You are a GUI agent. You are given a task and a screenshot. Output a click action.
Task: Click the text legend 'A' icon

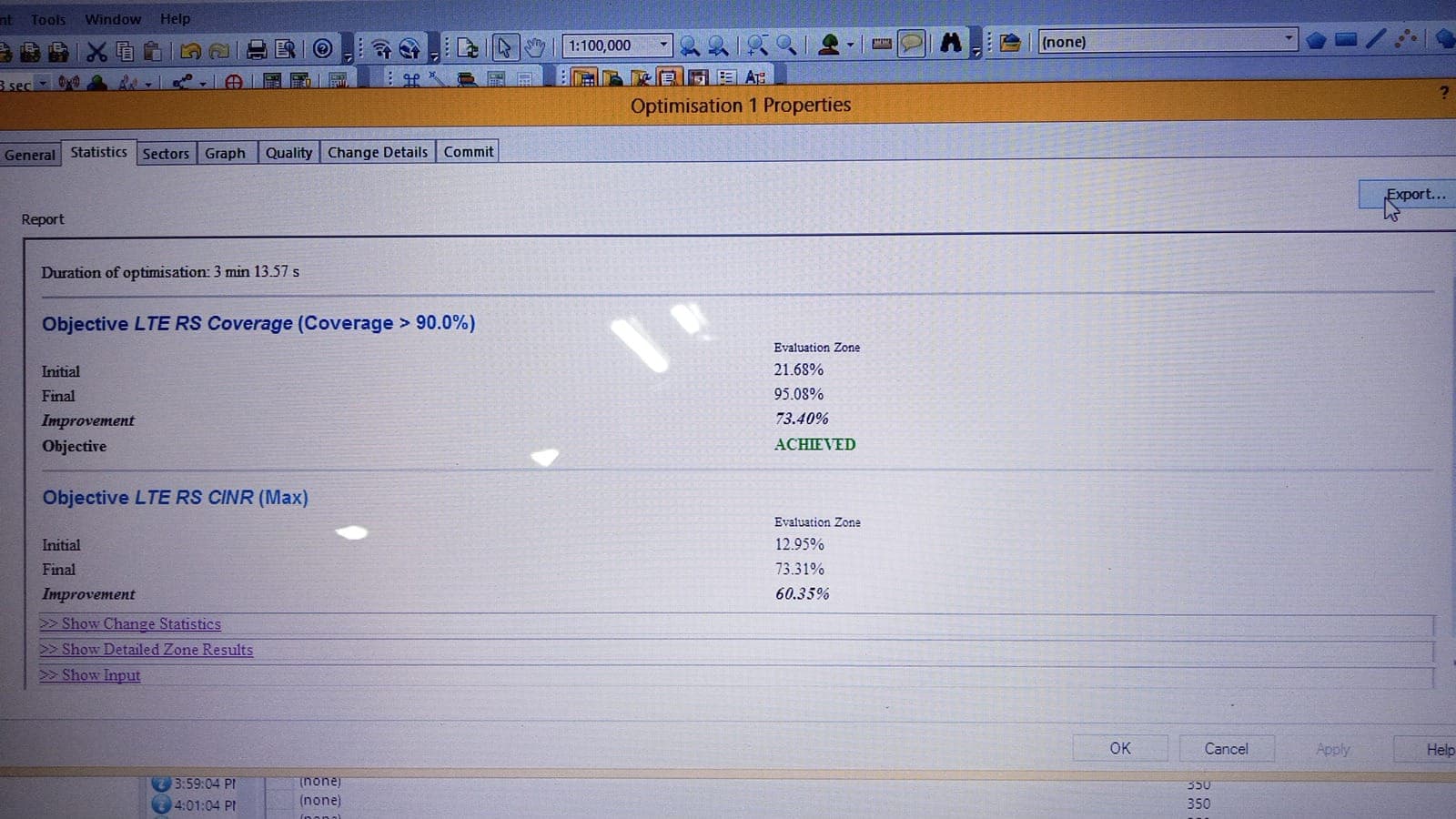(755, 77)
